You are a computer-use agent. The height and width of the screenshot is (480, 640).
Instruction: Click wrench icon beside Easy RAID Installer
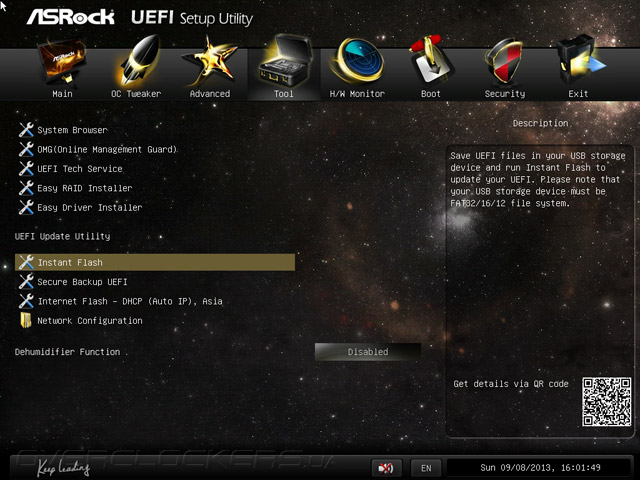click(x=26, y=188)
